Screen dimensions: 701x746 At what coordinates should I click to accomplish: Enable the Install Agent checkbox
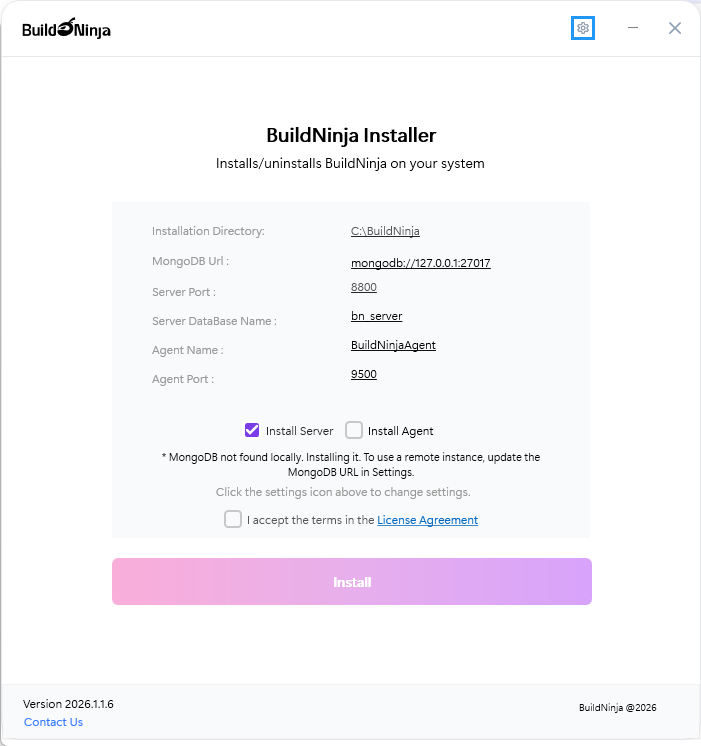coord(354,430)
